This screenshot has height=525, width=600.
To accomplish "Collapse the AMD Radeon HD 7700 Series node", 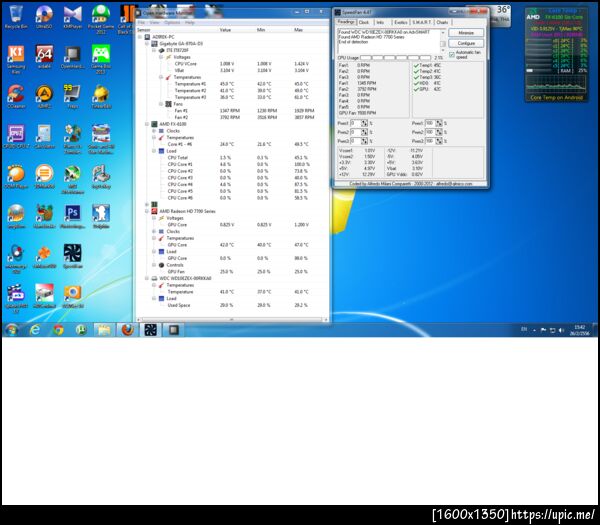I will (x=147, y=211).
